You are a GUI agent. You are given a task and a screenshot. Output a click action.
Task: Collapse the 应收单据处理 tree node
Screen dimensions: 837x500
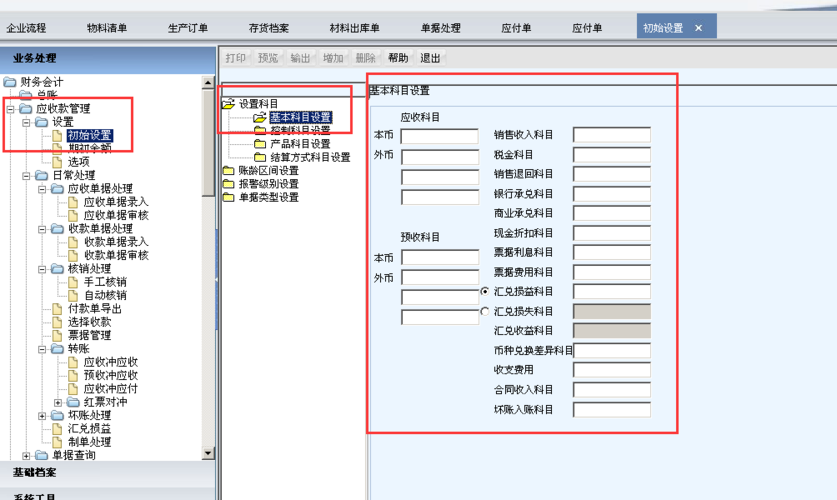coord(42,189)
